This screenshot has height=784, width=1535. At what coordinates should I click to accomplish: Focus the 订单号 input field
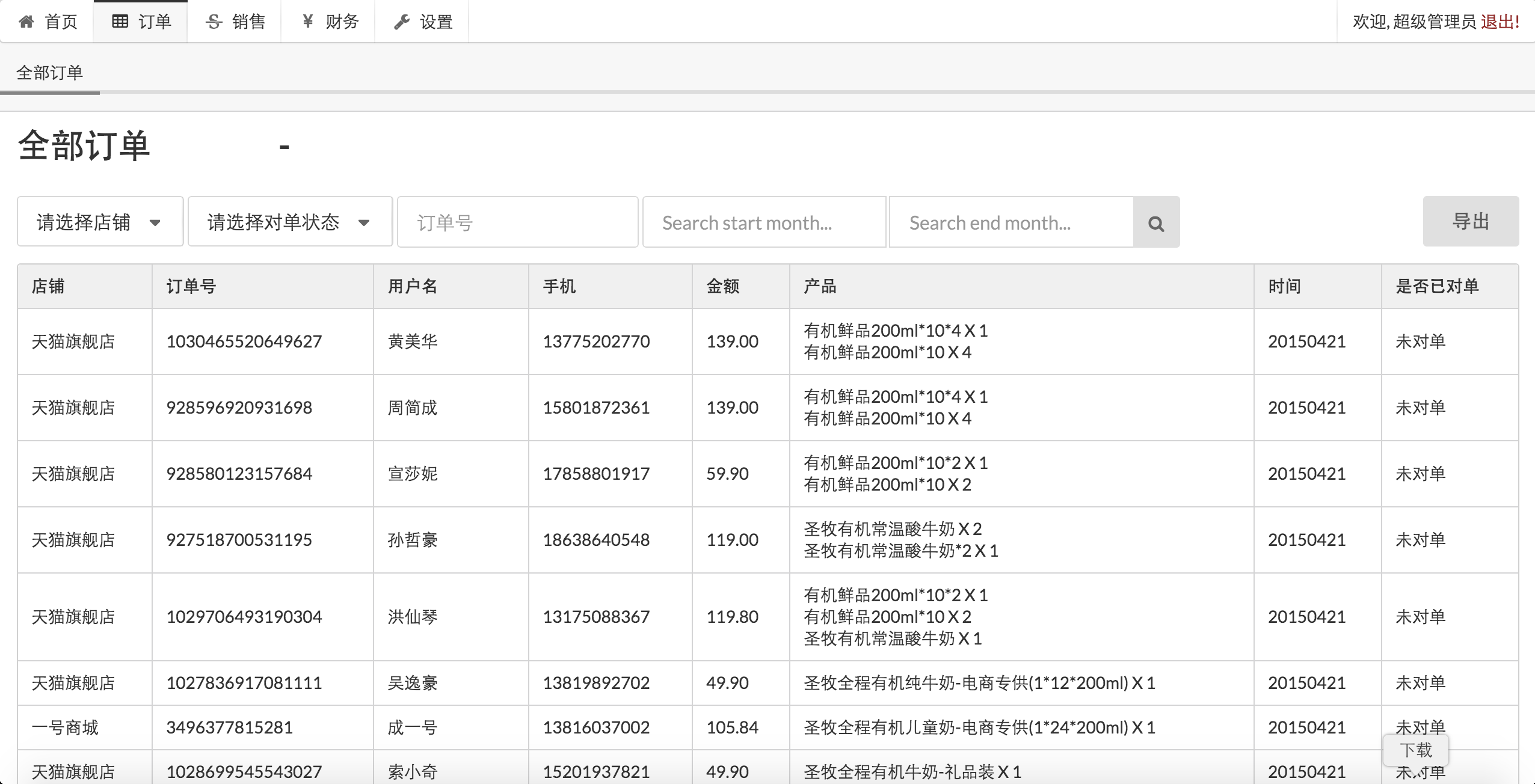click(517, 222)
